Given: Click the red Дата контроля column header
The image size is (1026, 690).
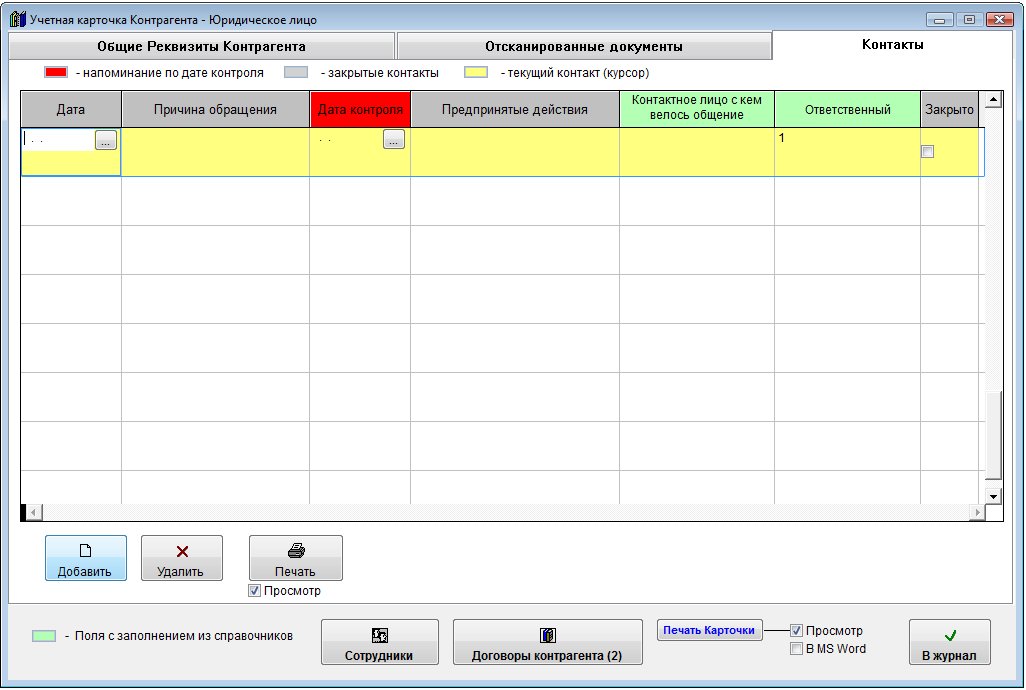Looking at the screenshot, I should [x=360, y=109].
